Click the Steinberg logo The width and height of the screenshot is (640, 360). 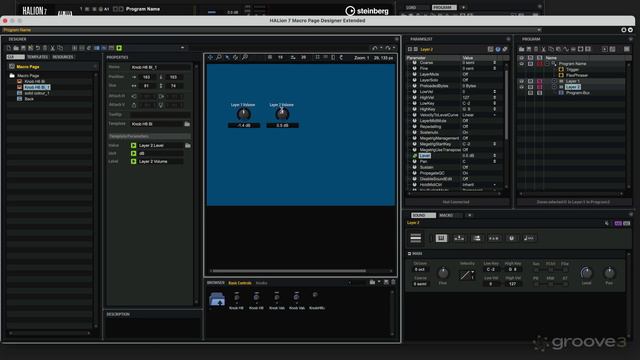(367, 11)
